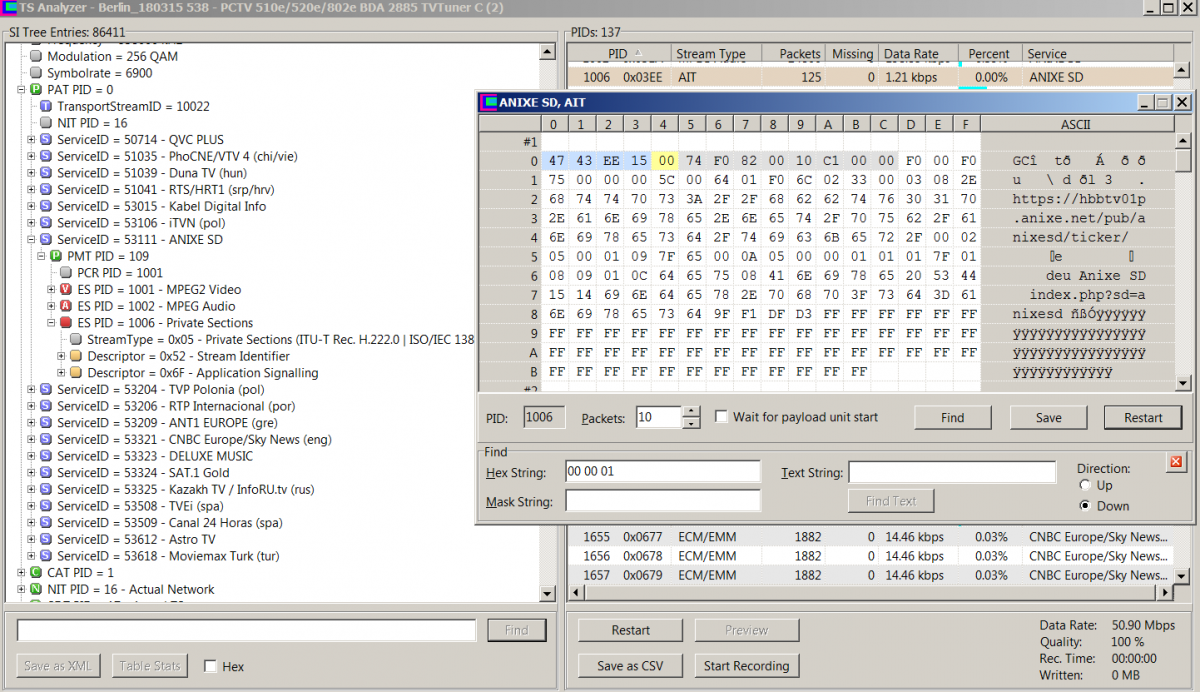Collapse the PMT PID = 109 node

coord(41,257)
